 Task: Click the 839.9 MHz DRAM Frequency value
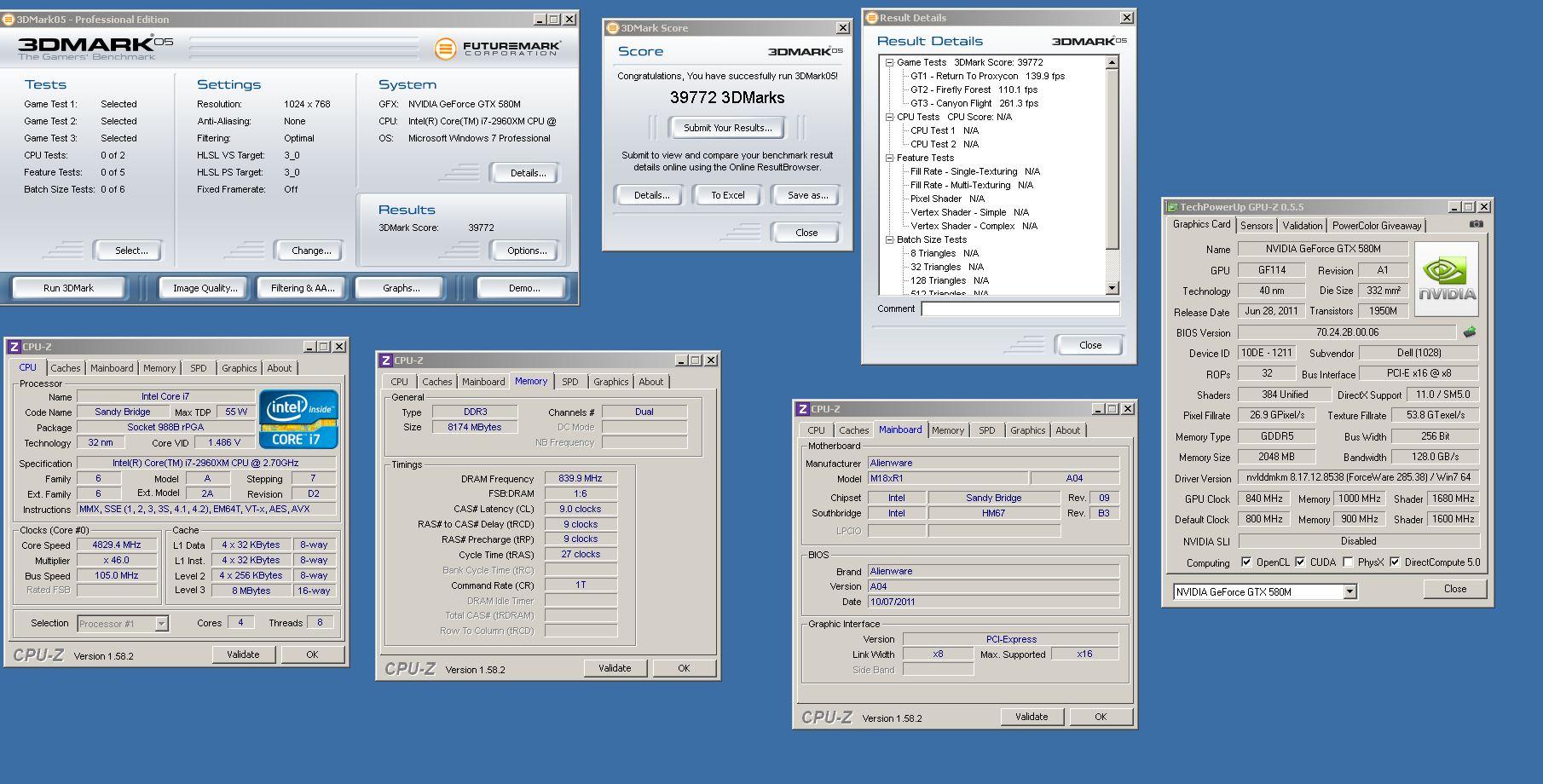point(581,478)
